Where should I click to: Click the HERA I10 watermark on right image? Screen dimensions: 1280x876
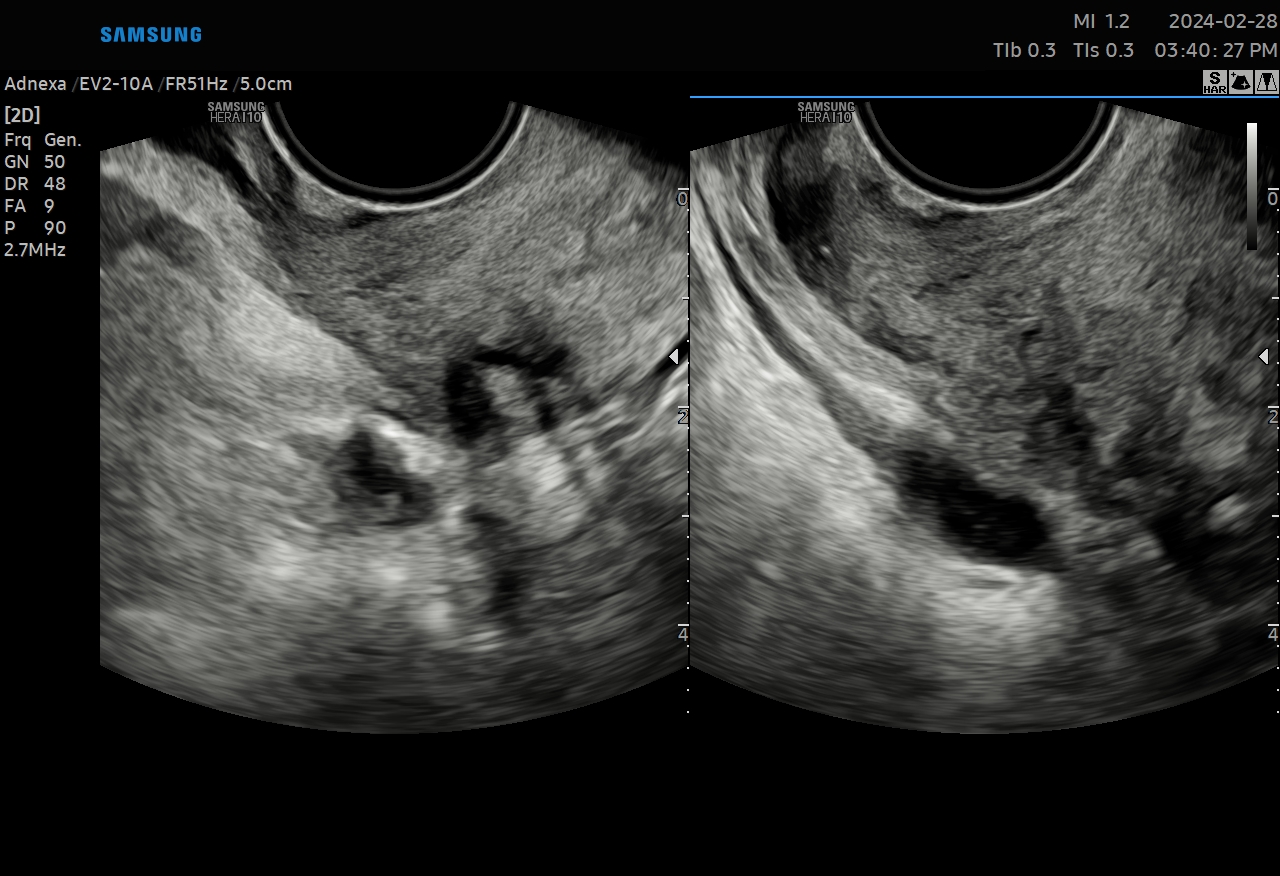(826, 112)
